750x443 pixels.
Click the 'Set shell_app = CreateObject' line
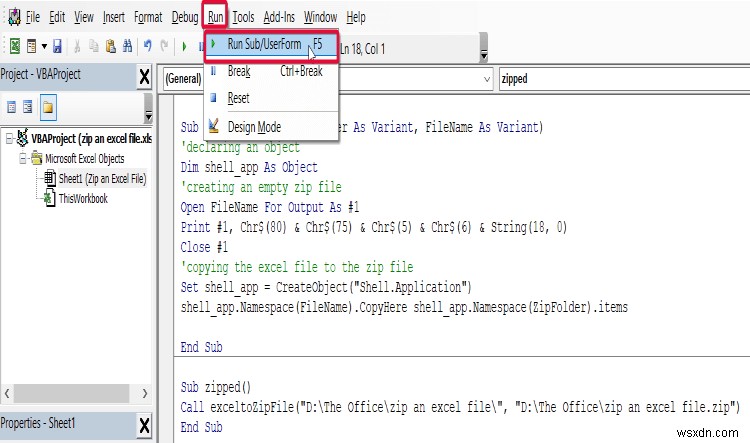(x=326, y=287)
